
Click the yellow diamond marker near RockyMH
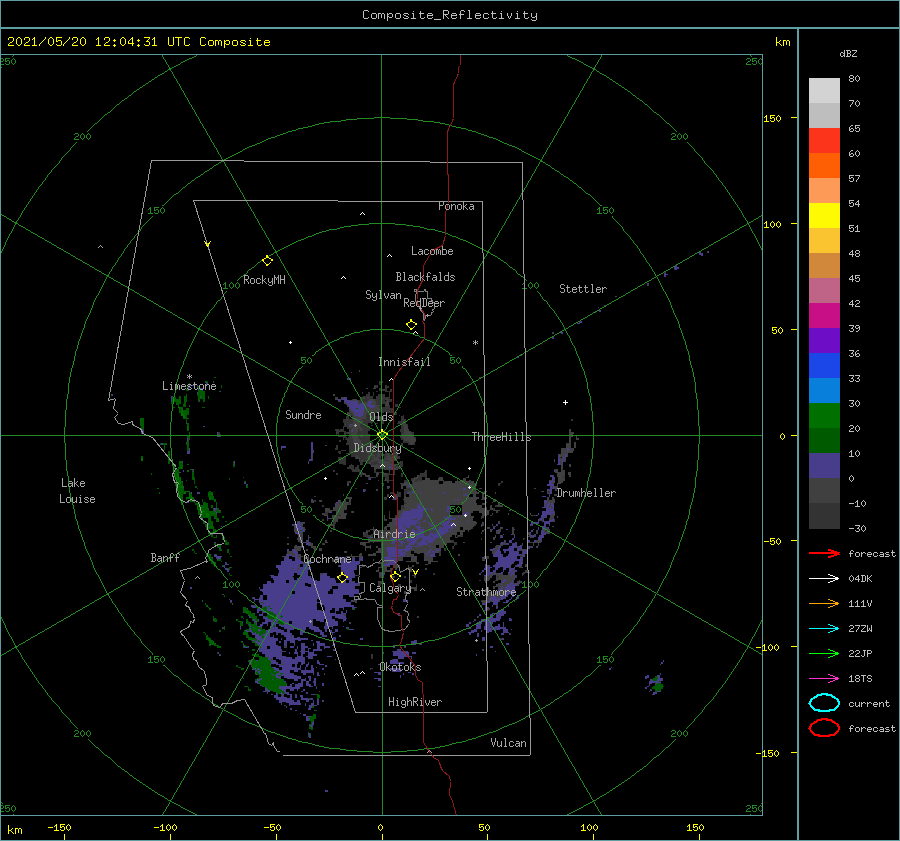267,261
